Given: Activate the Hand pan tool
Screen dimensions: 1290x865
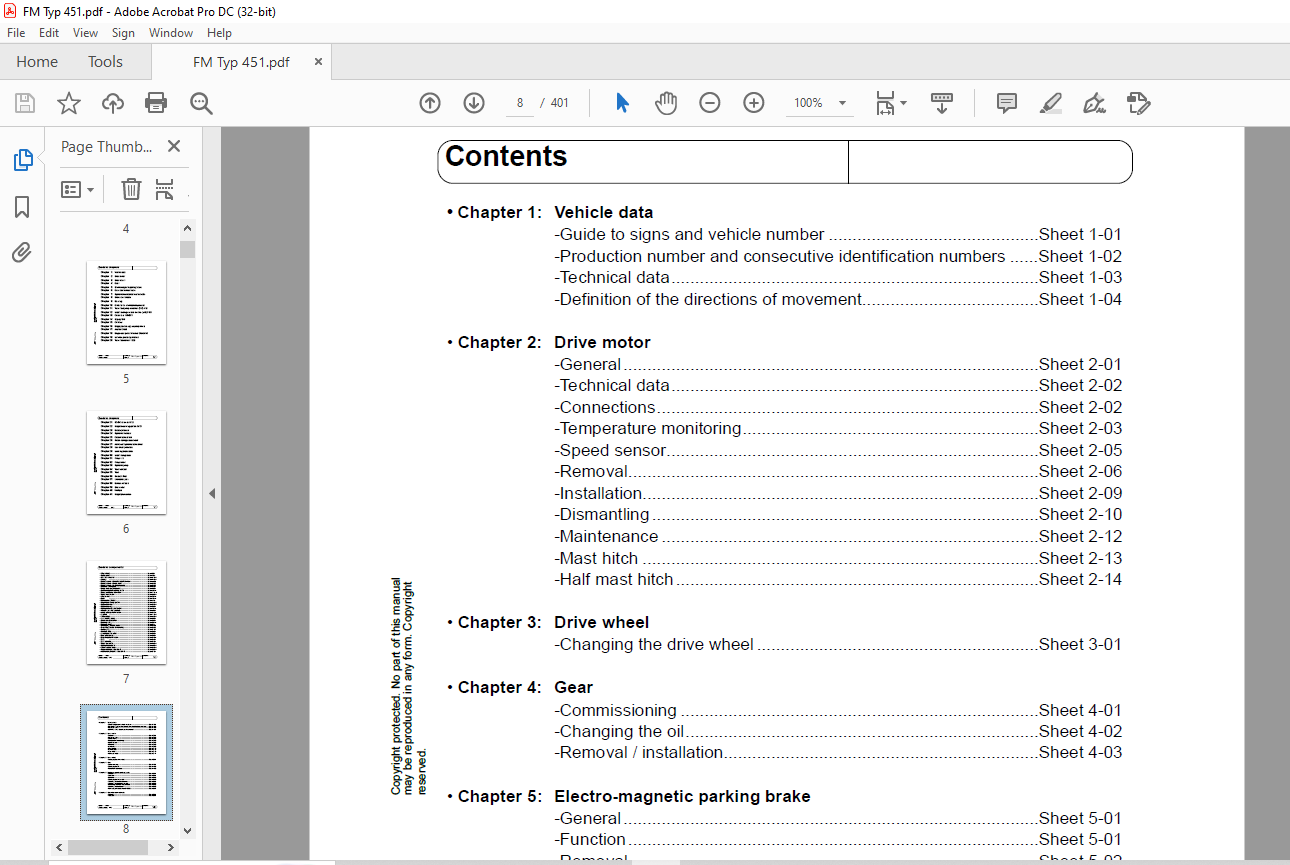Looking at the screenshot, I should coord(666,103).
